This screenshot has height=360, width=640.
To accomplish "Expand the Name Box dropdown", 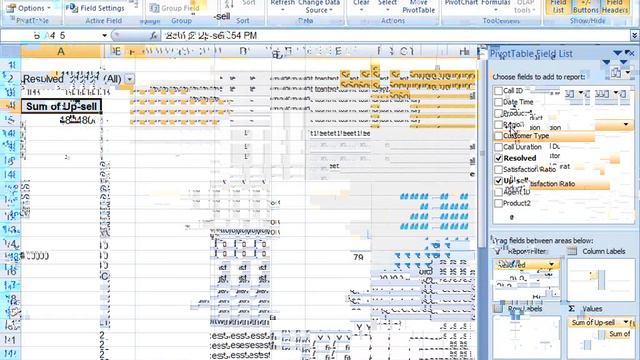I will point(104,36).
